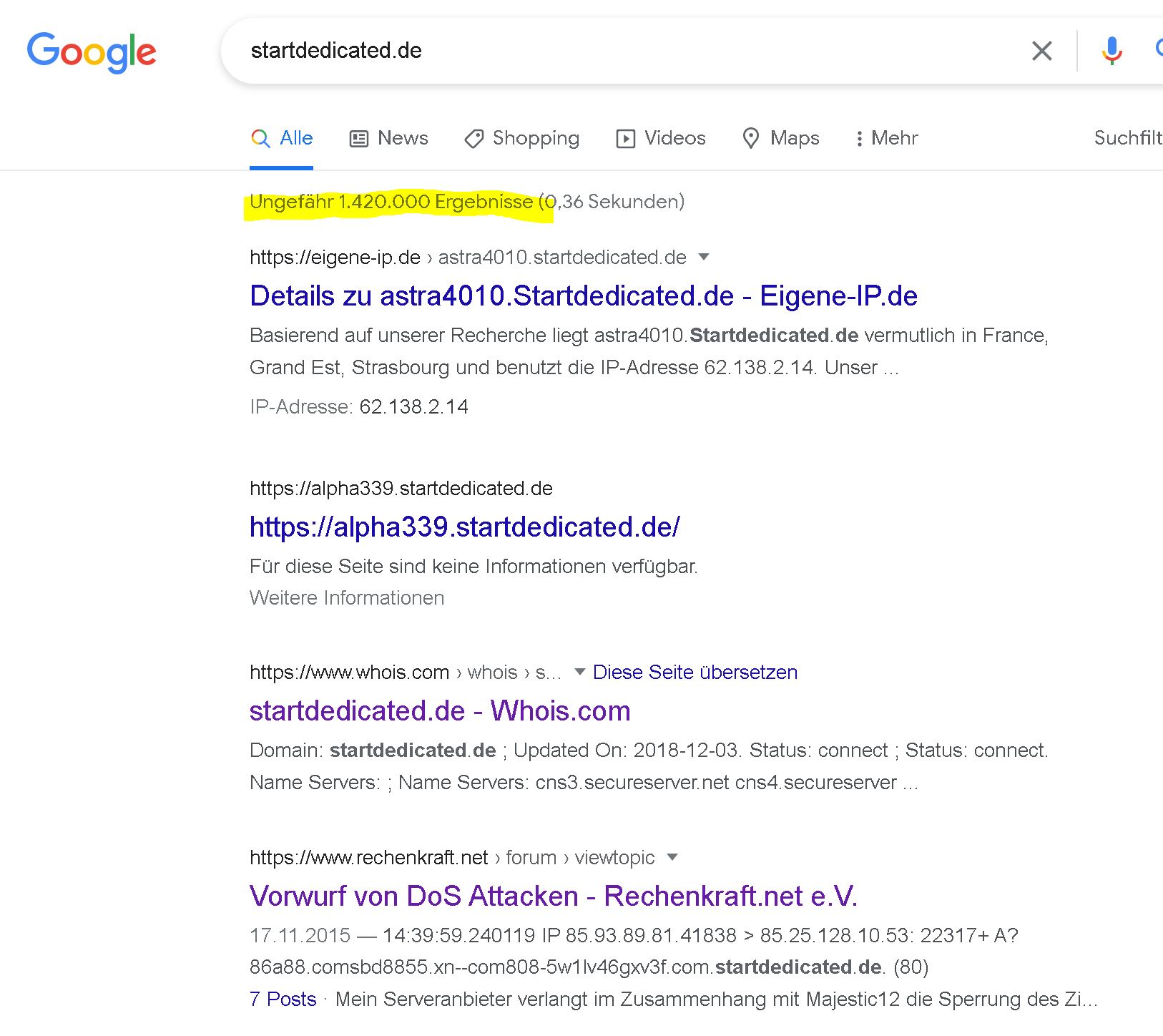
Task: Click Diese Seite übersetzen link
Action: pos(695,672)
